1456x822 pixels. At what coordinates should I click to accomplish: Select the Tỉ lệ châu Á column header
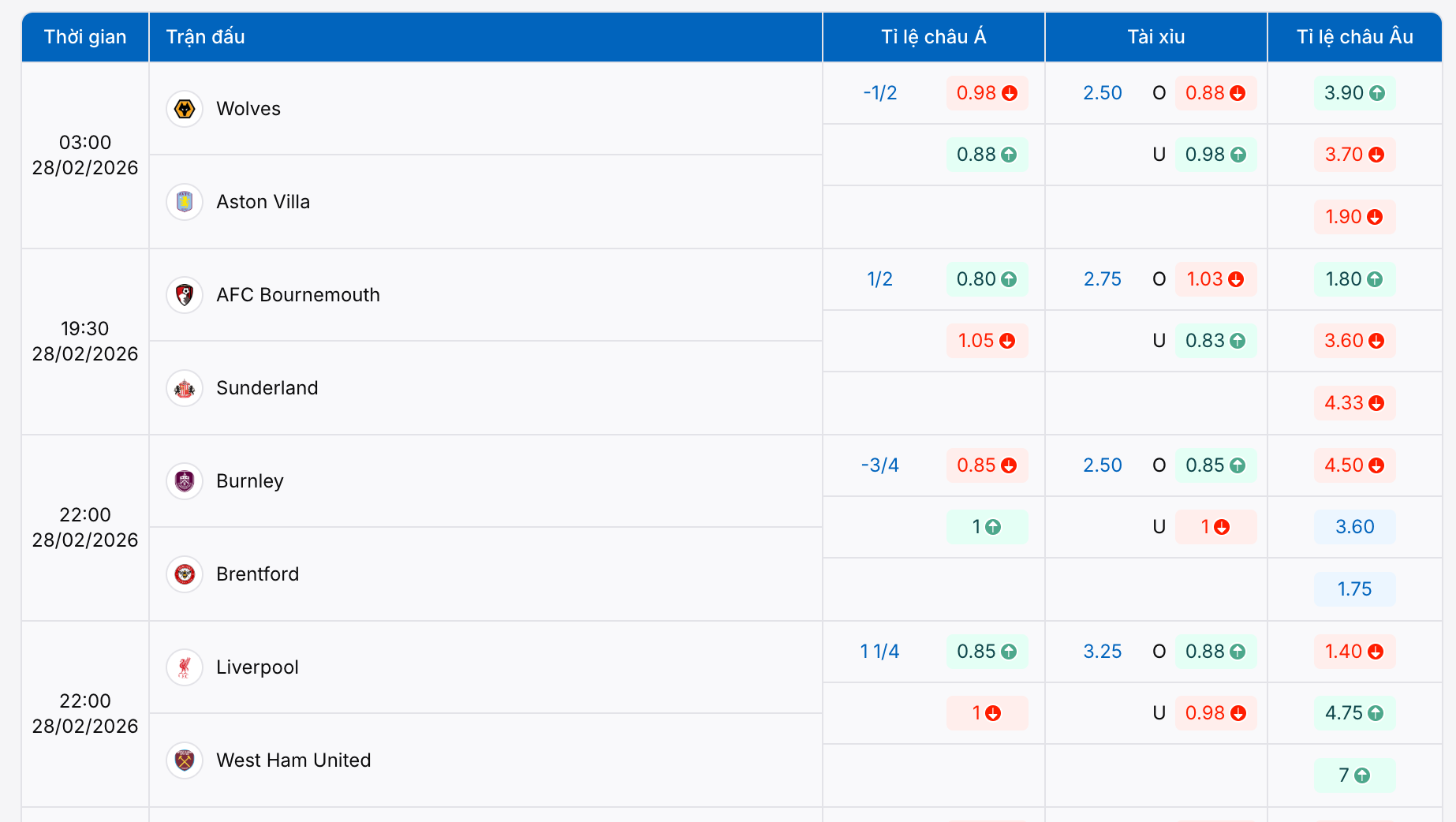(933, 37)
